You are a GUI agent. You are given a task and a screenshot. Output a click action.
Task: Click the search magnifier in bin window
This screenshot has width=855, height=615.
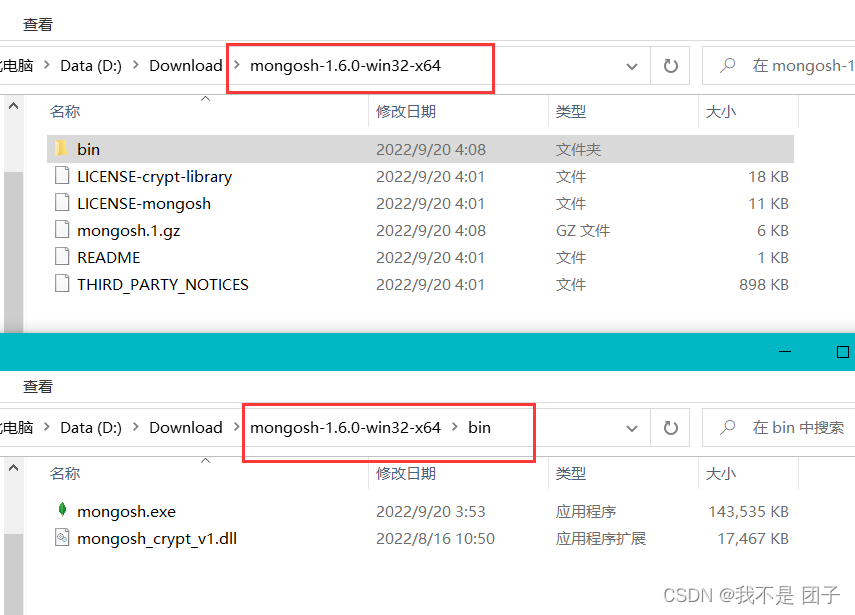[x=727, y=427]
